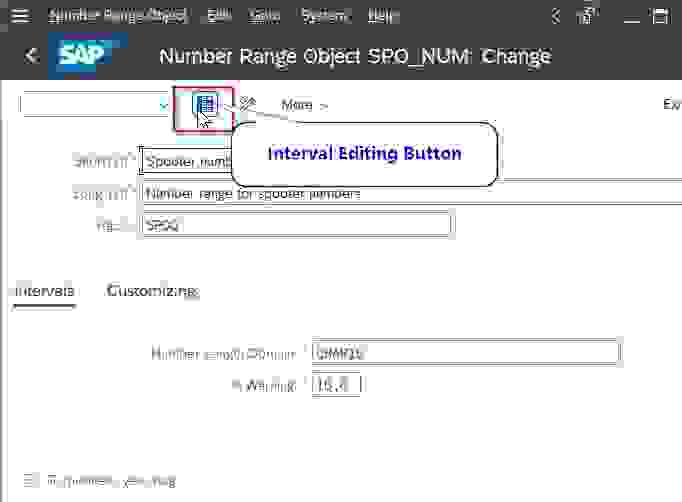Open the System menu
Viewport: 682px width, 502px height.
pos(324,16)
